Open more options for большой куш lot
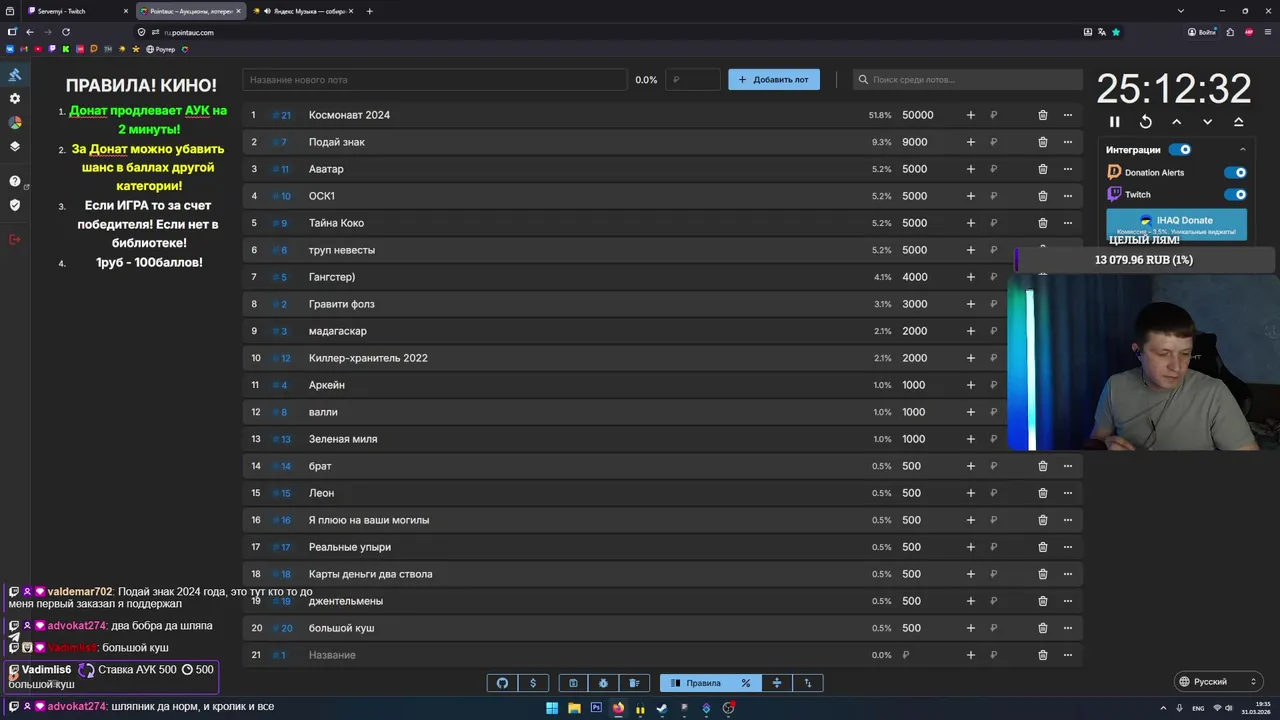Viewport: 1280px width, 720px height. click(x=1068, y=628)
